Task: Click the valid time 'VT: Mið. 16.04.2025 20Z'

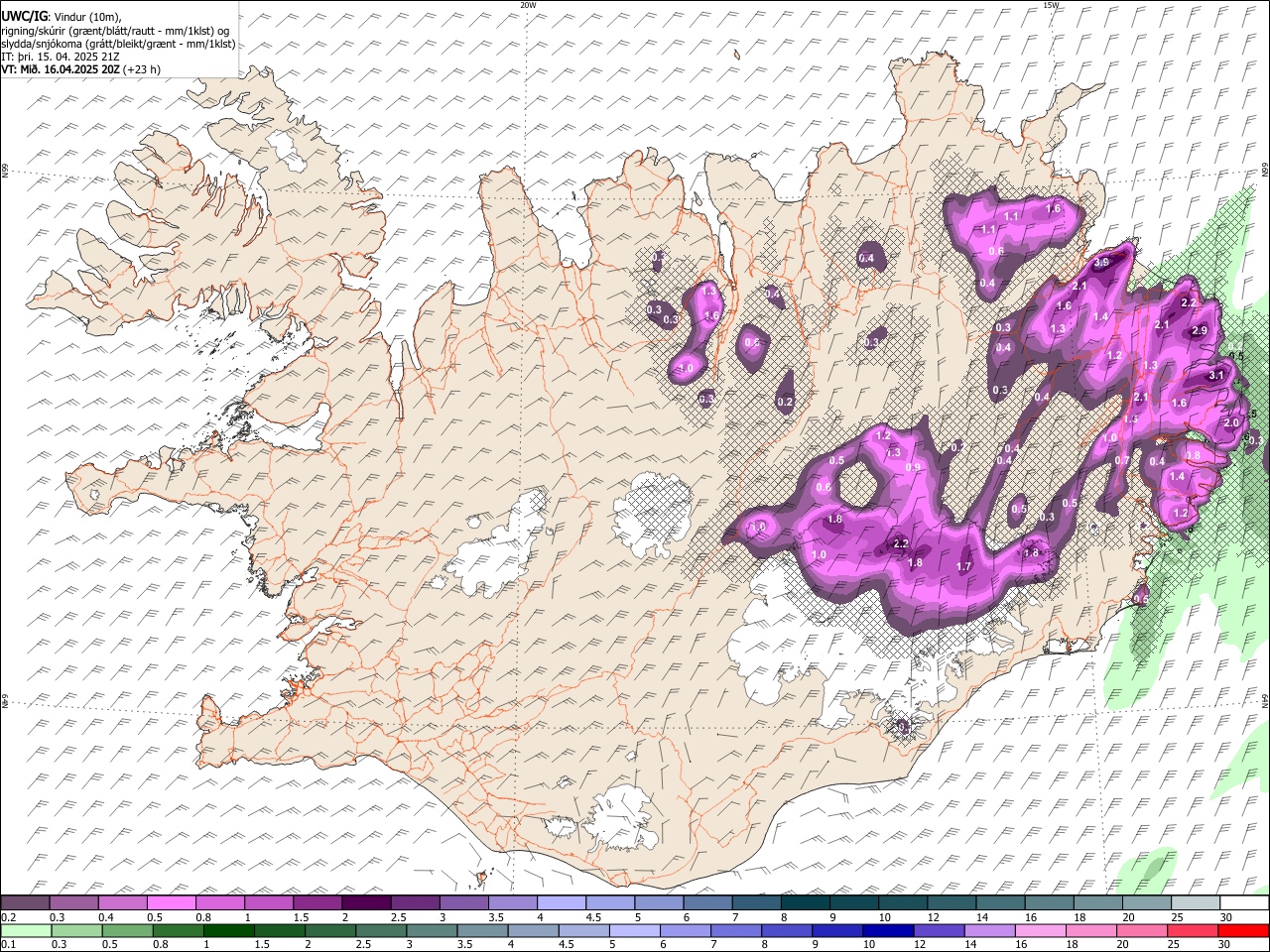Action: coord(61,69)
